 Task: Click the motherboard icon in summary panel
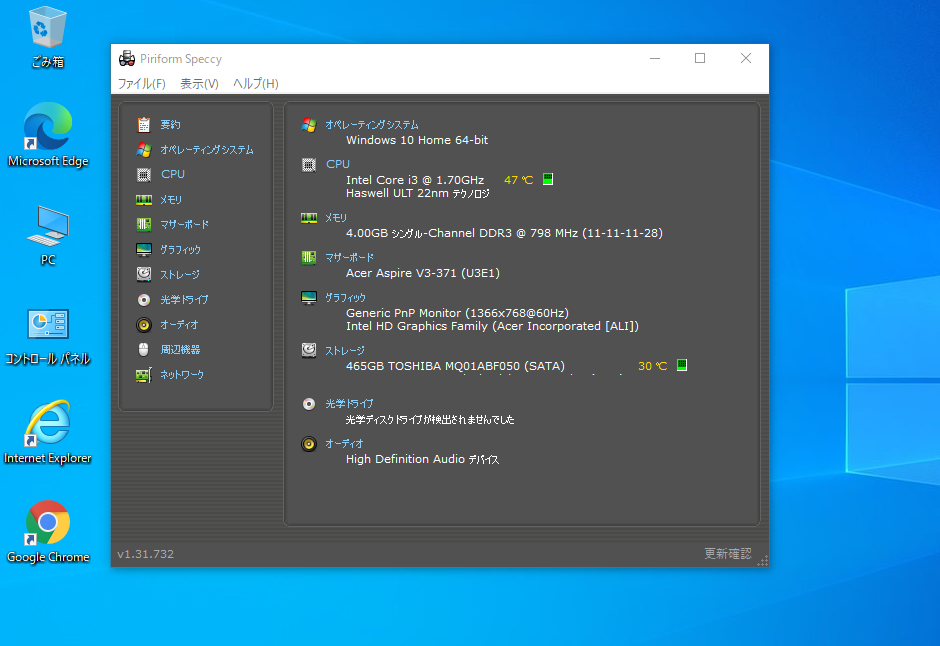[309, 258]
